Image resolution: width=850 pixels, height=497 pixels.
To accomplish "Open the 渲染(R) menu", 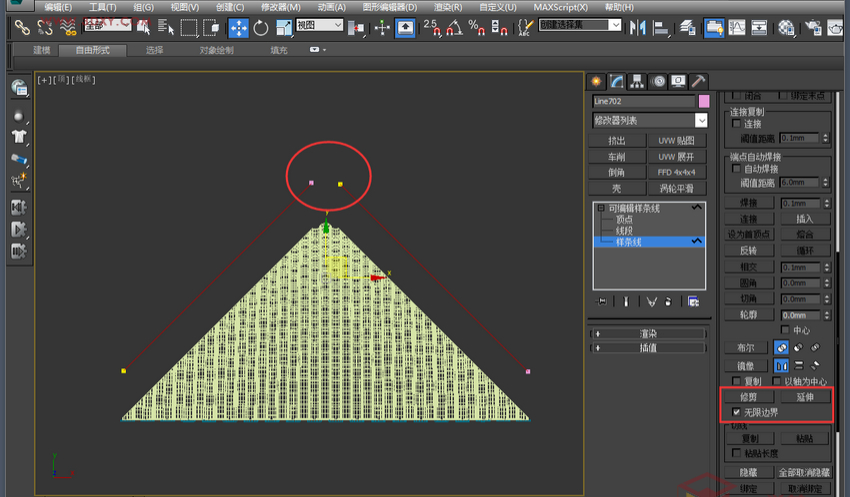I will pos(448,7).
